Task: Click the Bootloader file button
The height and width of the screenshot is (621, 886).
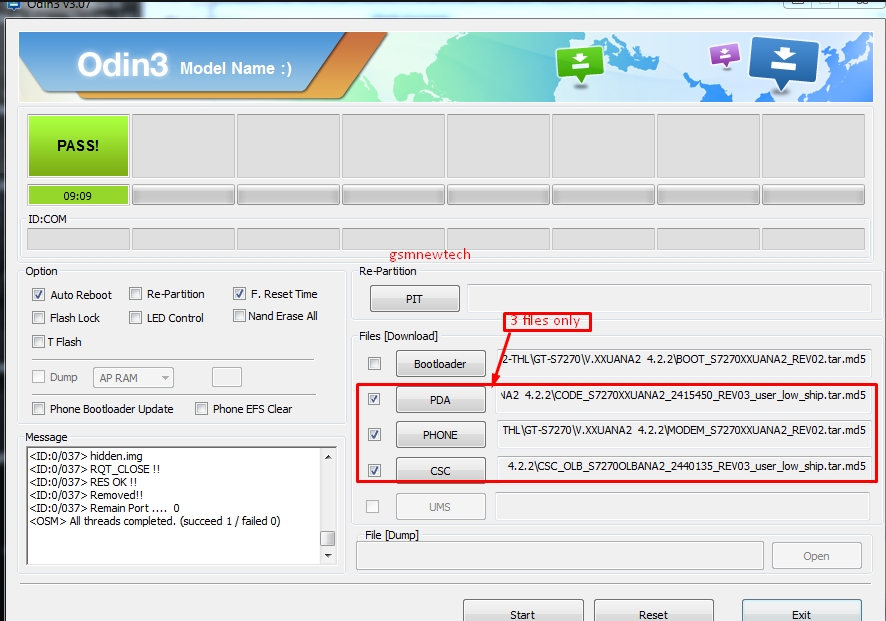Action: point(441,363)
